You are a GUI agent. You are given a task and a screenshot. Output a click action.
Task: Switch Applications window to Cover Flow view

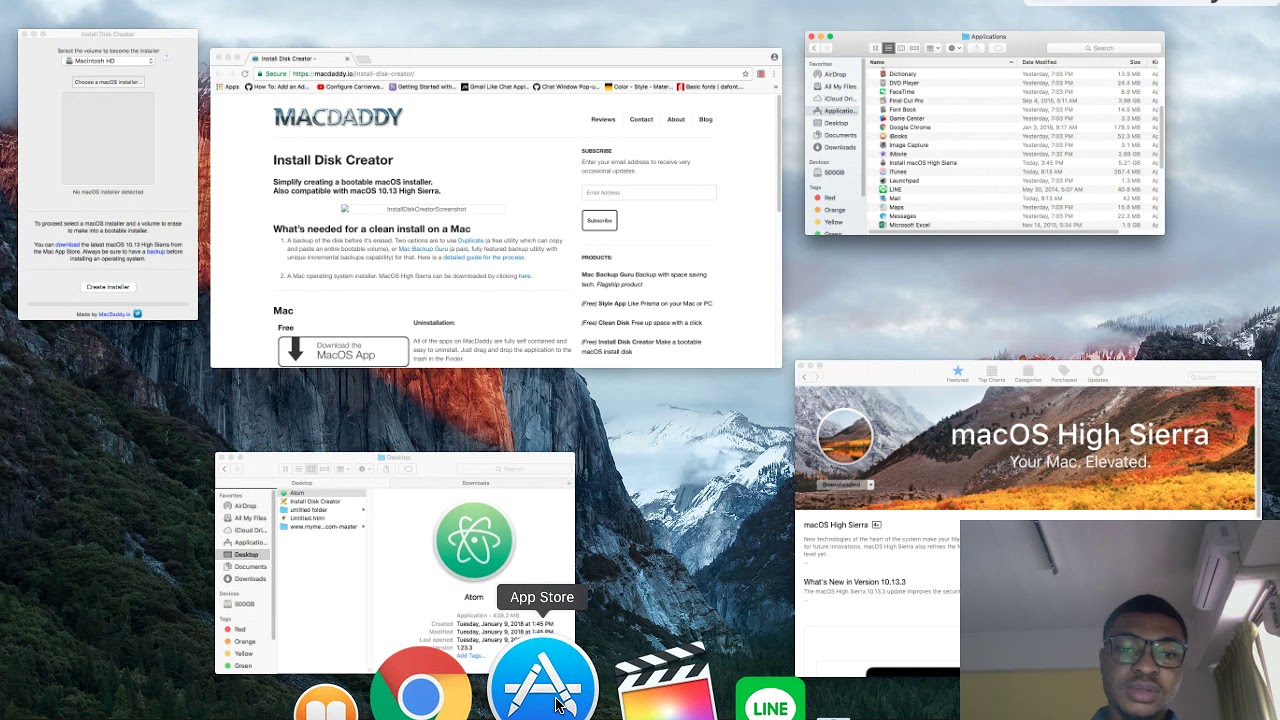914,48
